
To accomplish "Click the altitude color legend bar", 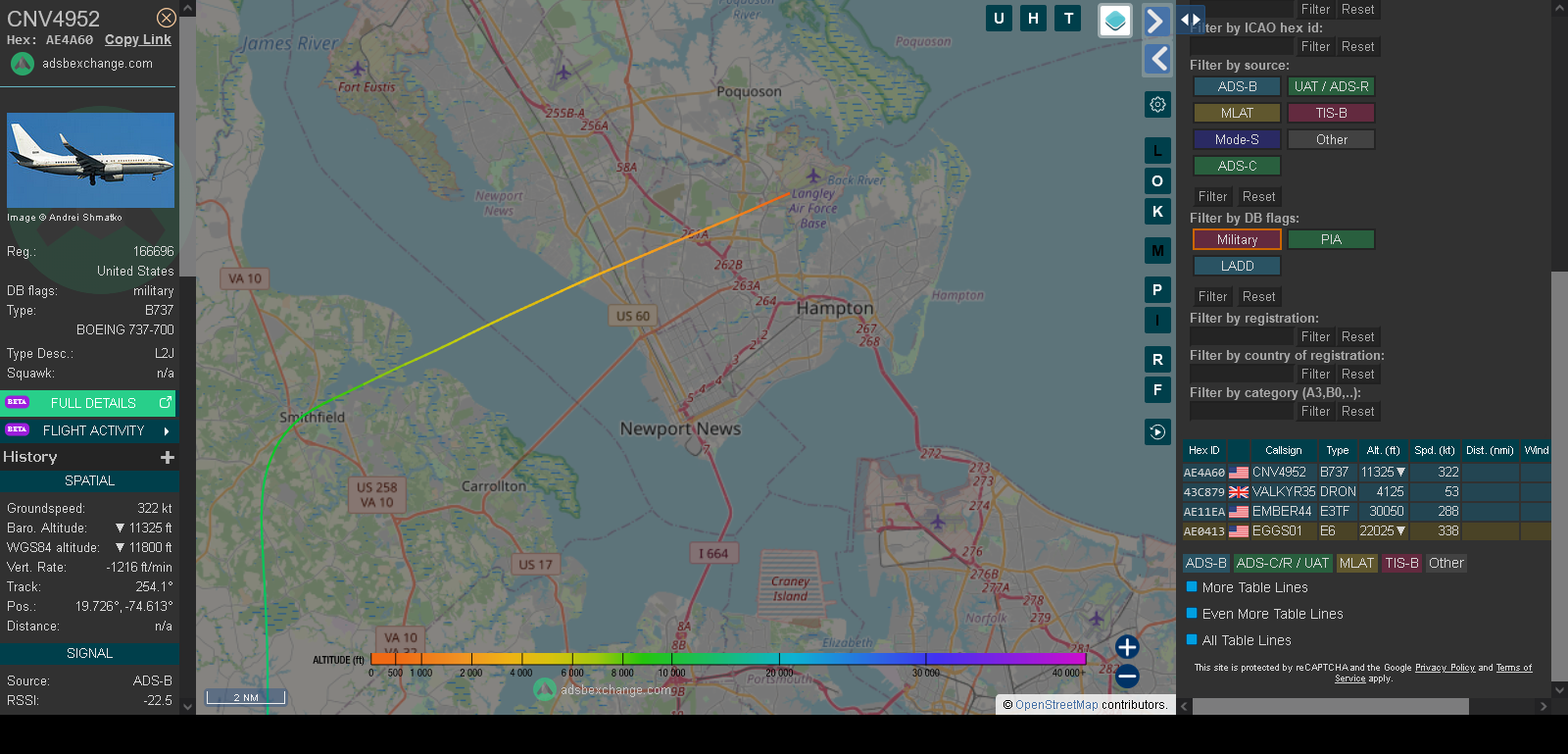I will pyautogui.click(x=728, y=659).
